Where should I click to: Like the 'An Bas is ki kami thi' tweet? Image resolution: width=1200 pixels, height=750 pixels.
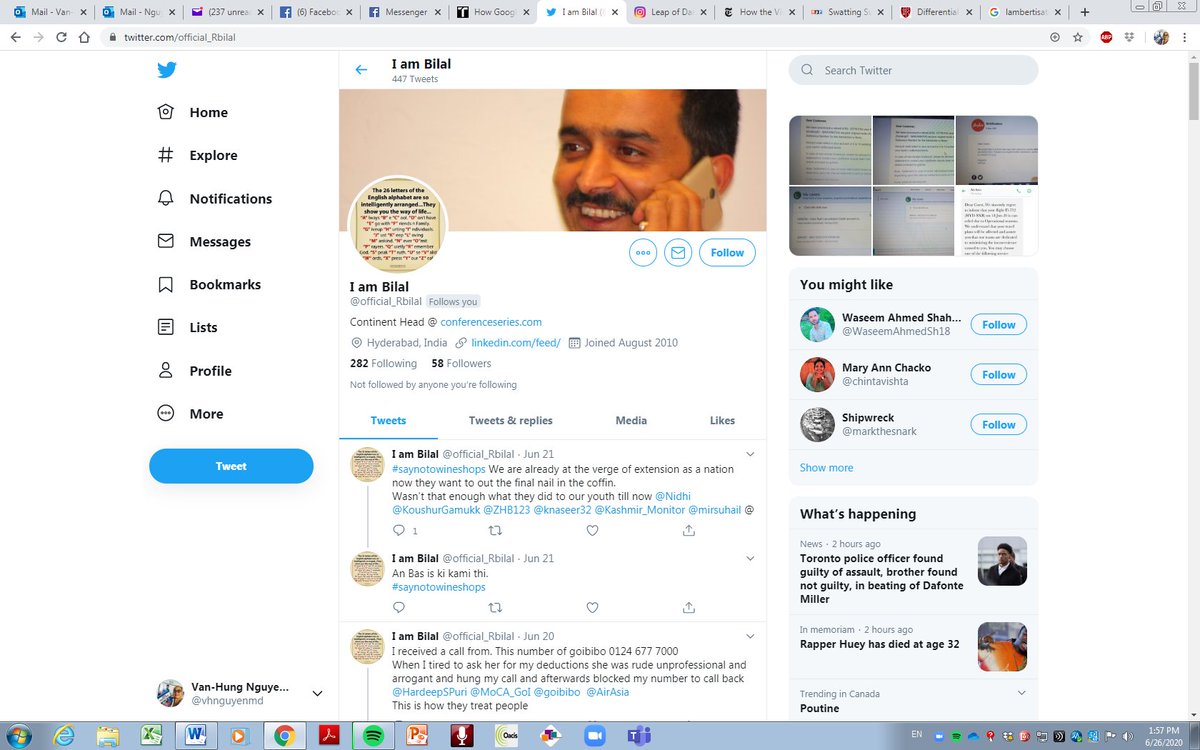pyautogui.click(x=592, y=607)
